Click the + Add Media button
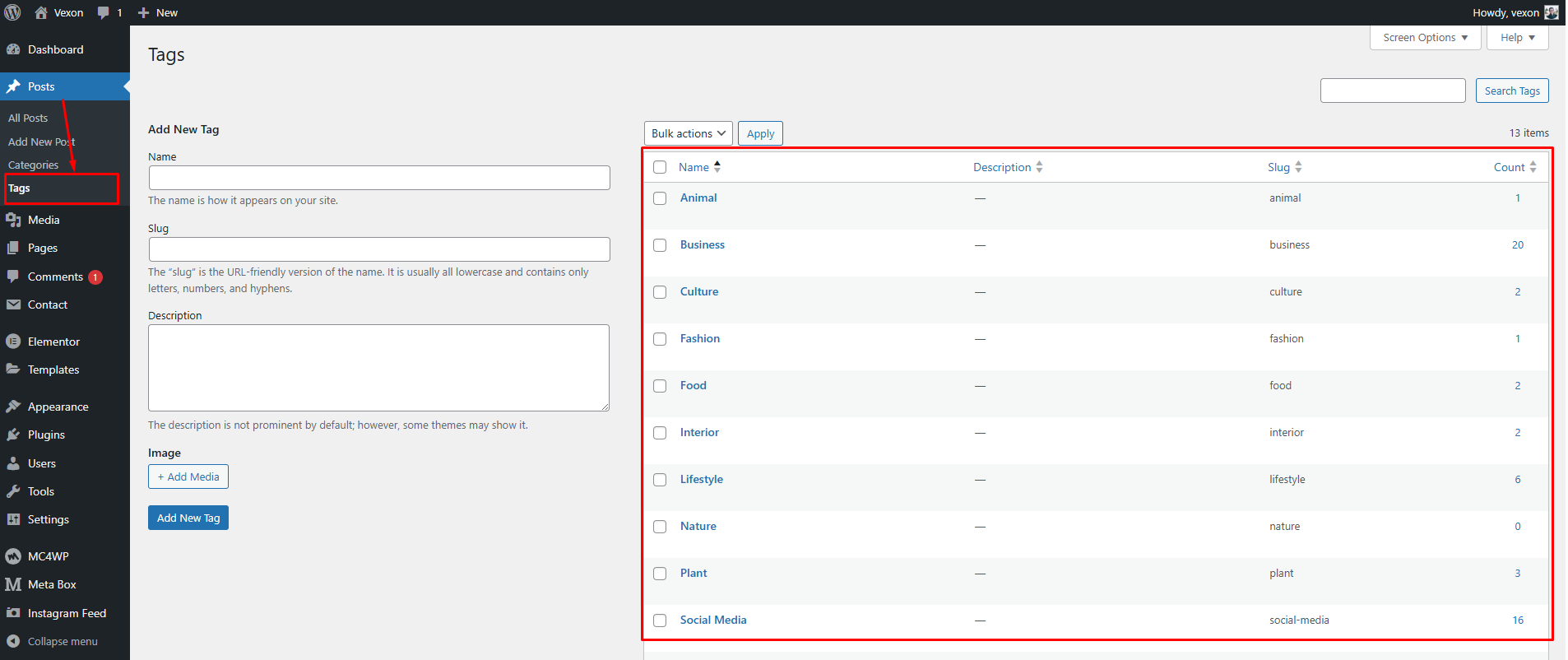Image resolution: width=1568 pixels, height=660 pixels. click(188, 476)
